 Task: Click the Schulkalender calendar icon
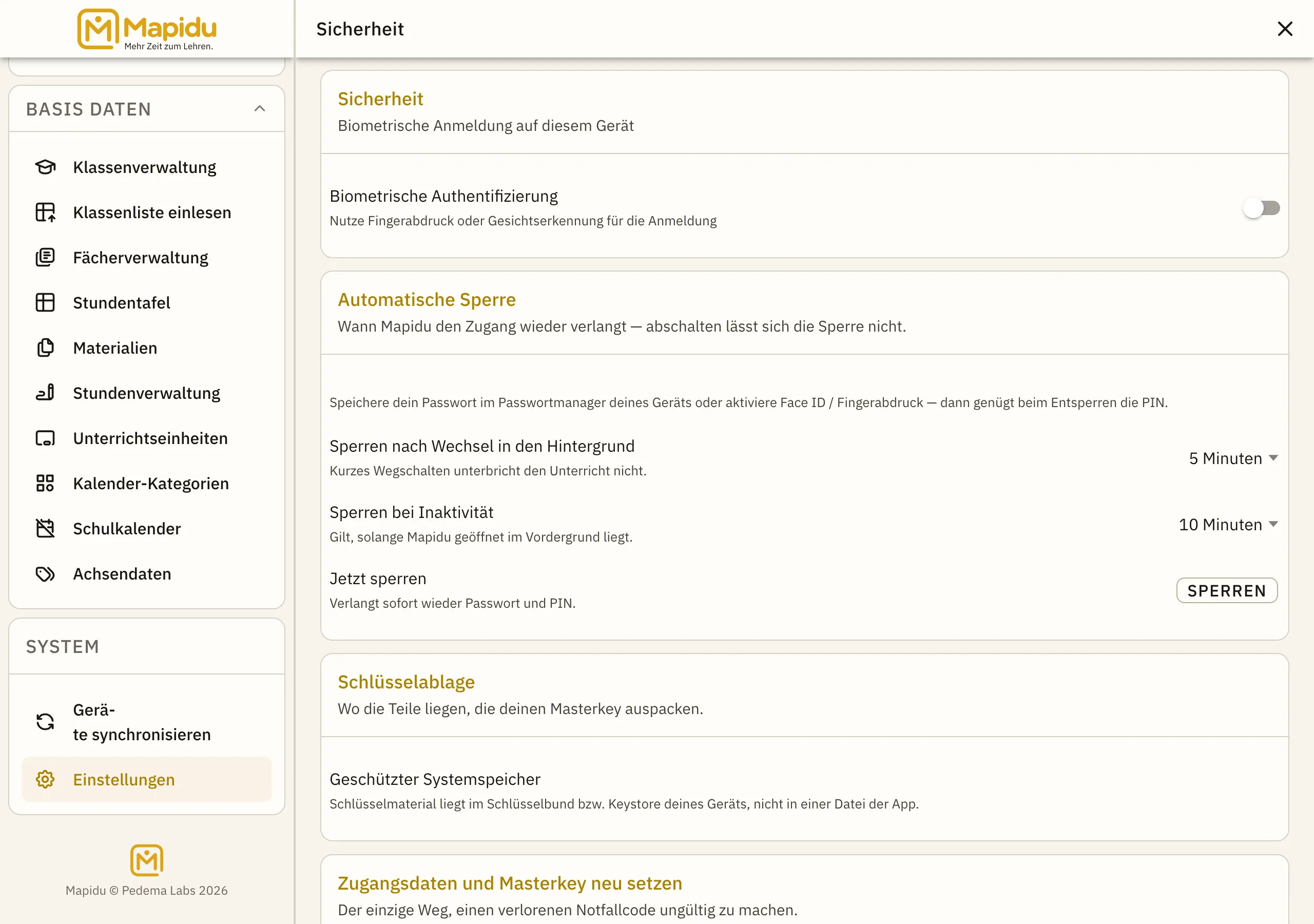coord(45,528)
